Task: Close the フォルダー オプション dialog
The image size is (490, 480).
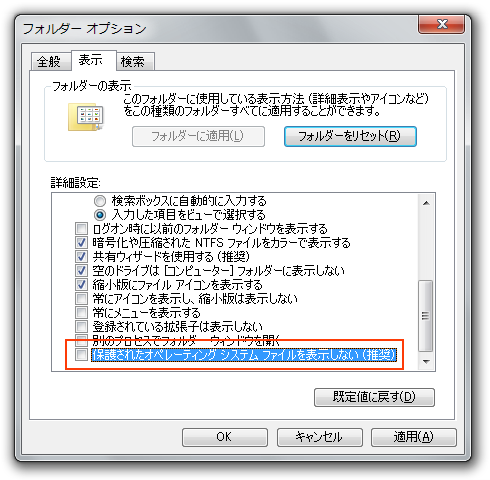Action: pos(441,24)
